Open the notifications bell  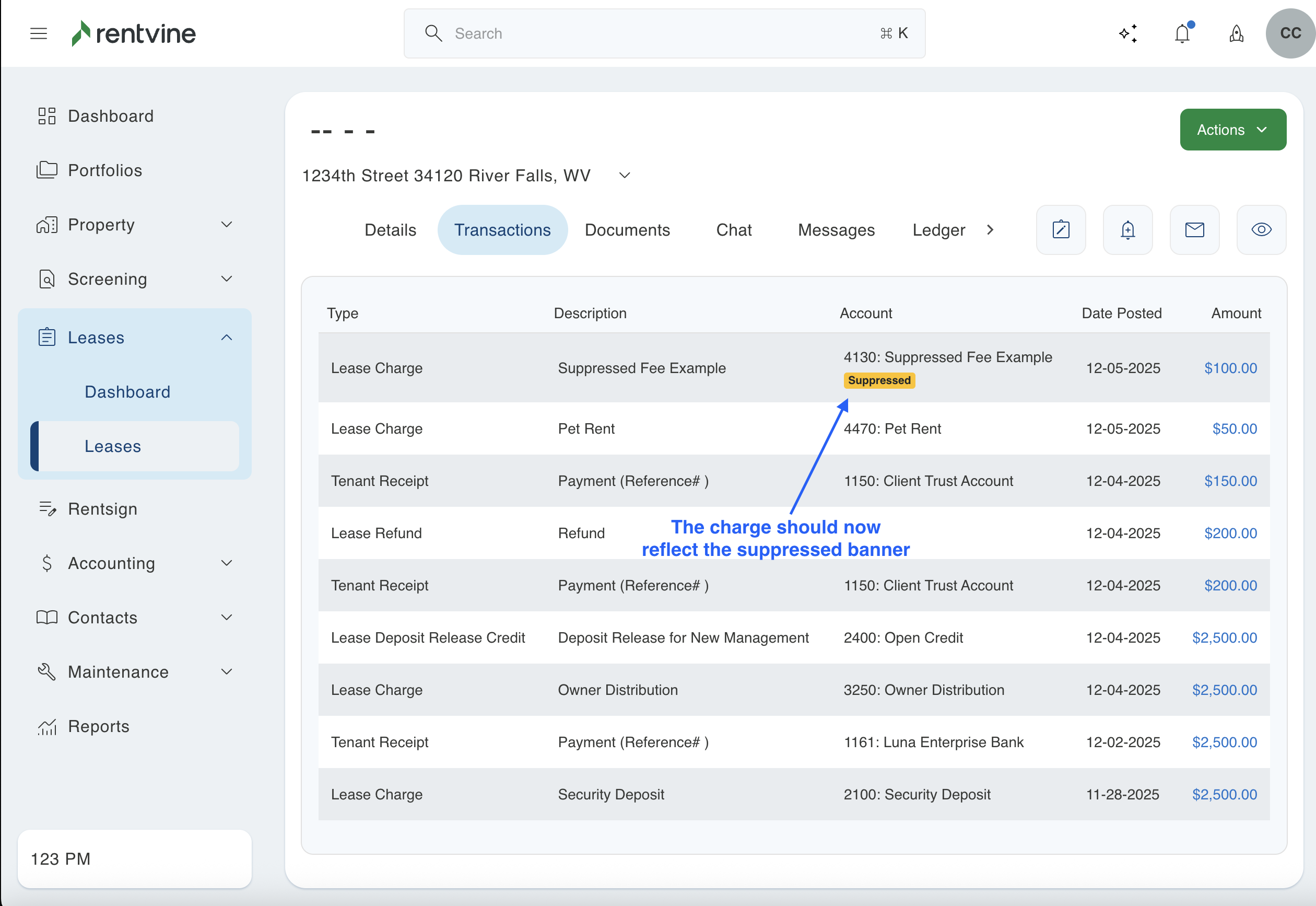[1182, 33]
